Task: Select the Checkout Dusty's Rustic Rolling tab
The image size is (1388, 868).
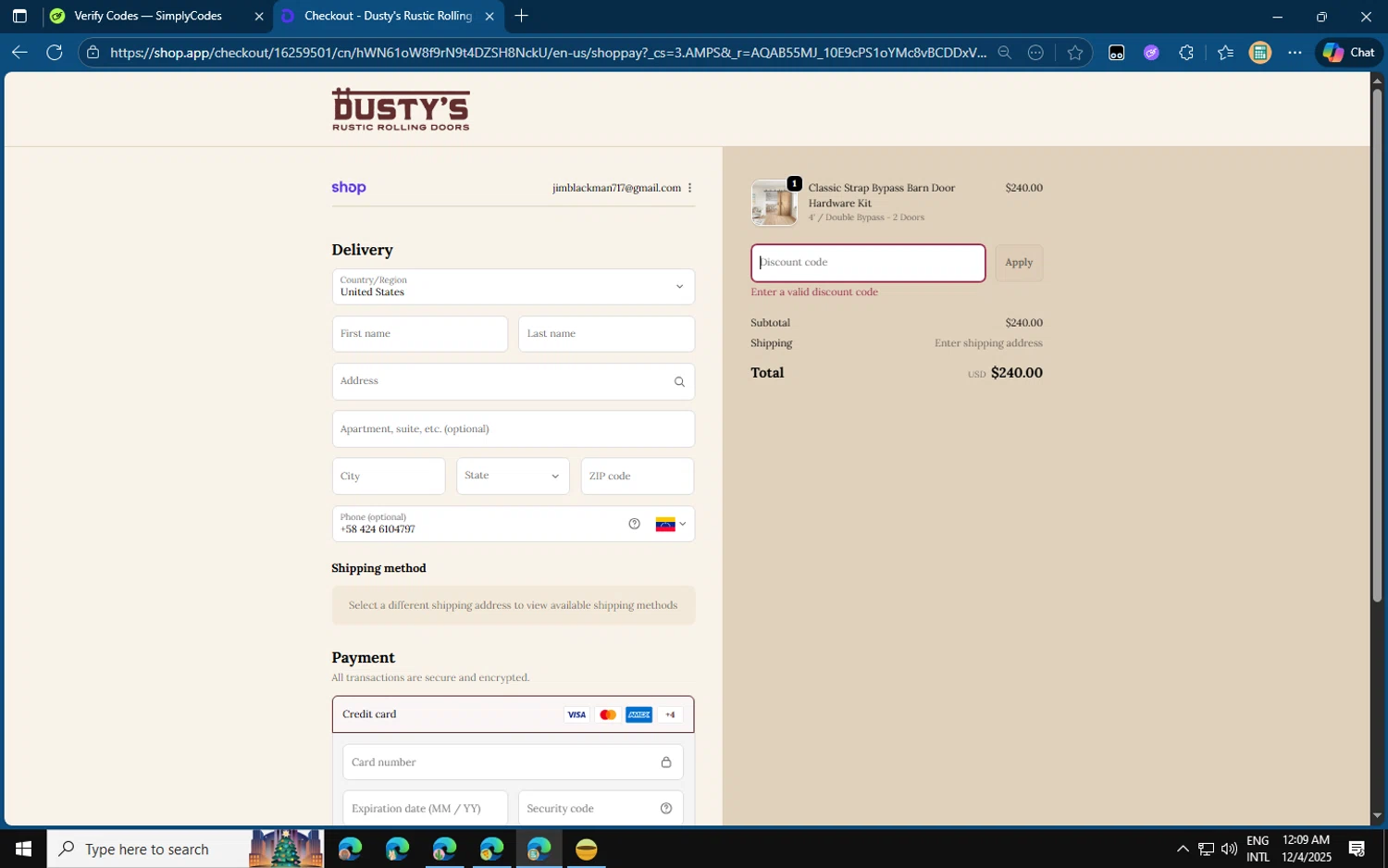Action: [388, 16]
